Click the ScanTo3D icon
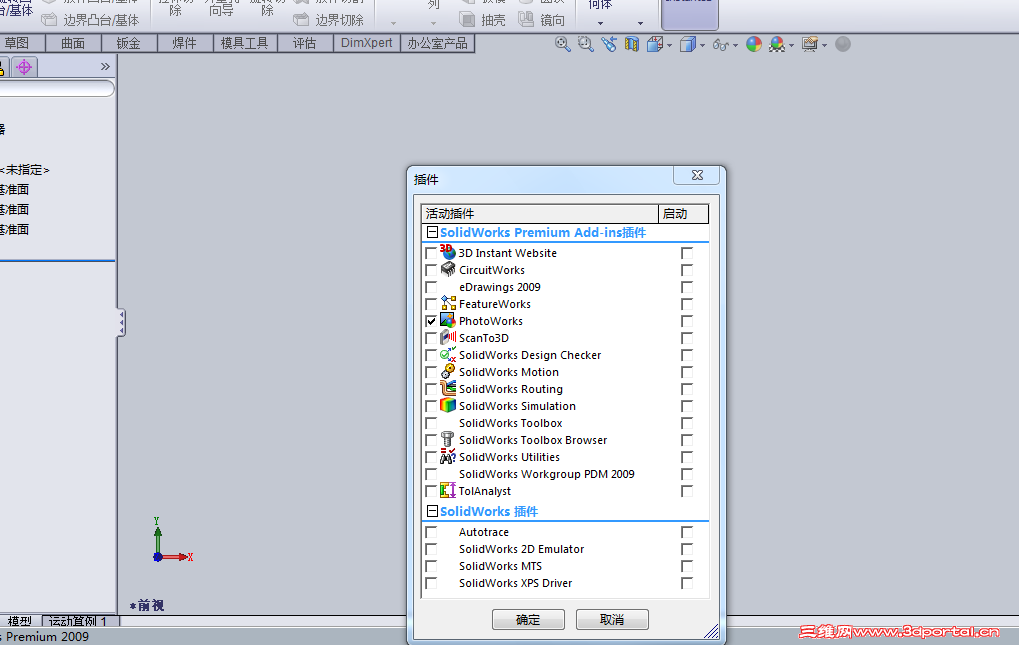The image size is (1019, 645). tap(448, 337)
